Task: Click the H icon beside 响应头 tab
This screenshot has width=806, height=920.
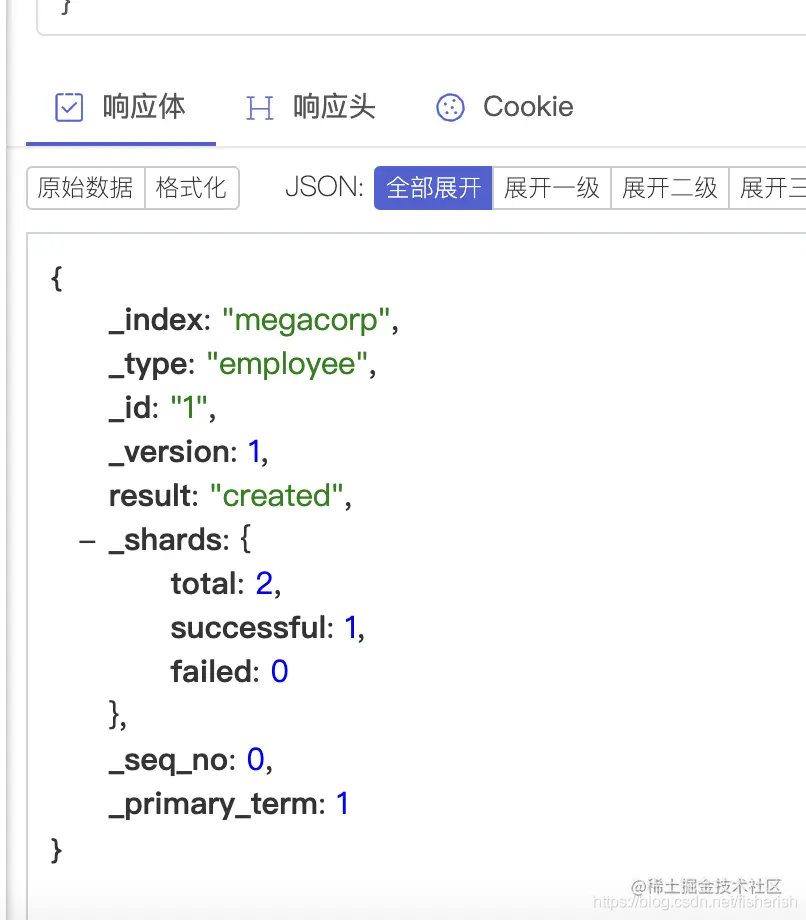Action: click(259, 106)
